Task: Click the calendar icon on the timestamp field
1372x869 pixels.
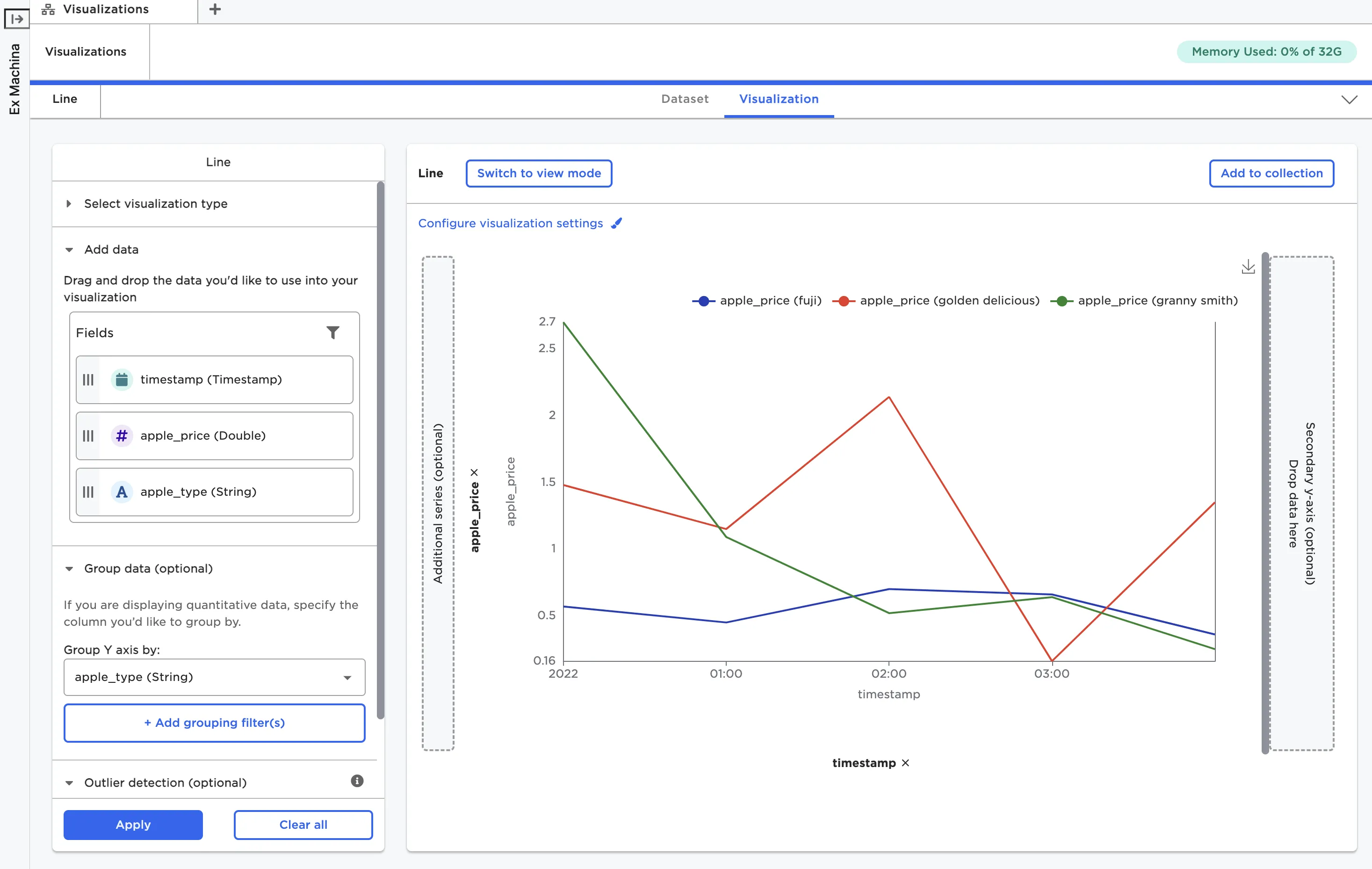Action: 122,379
